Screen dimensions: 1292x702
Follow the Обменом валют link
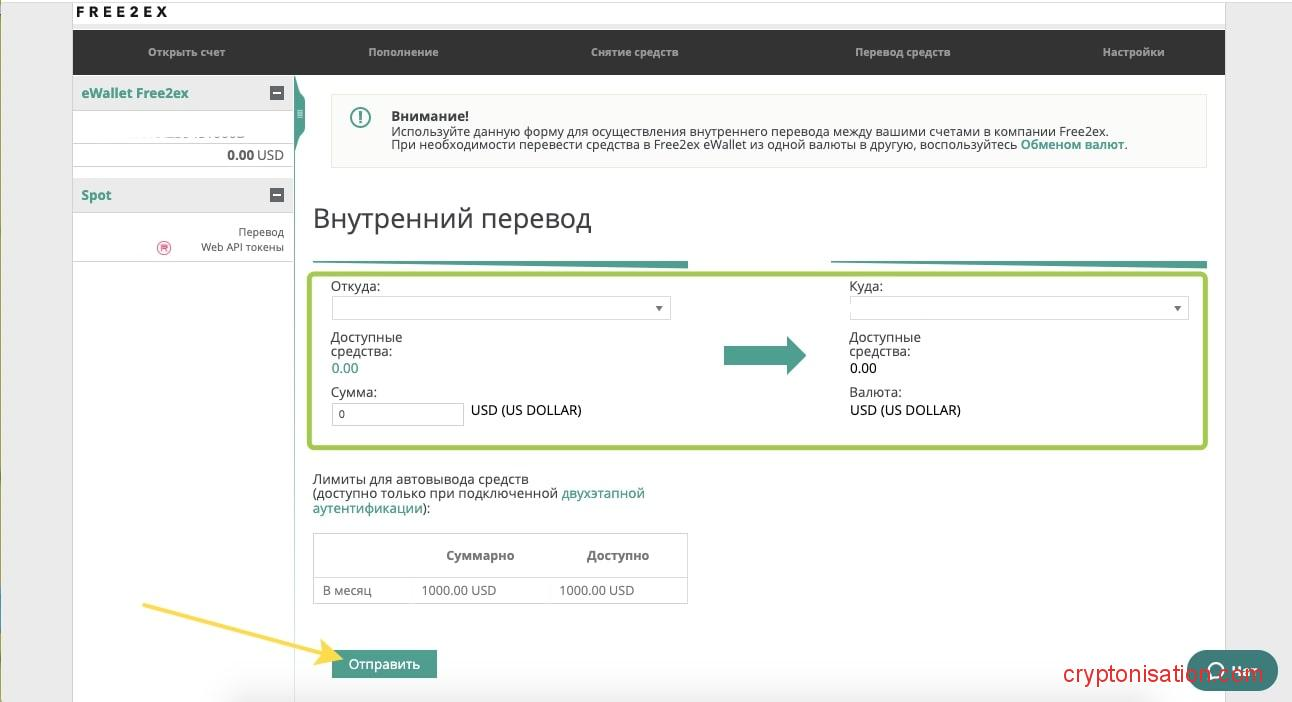point(1072,144)
